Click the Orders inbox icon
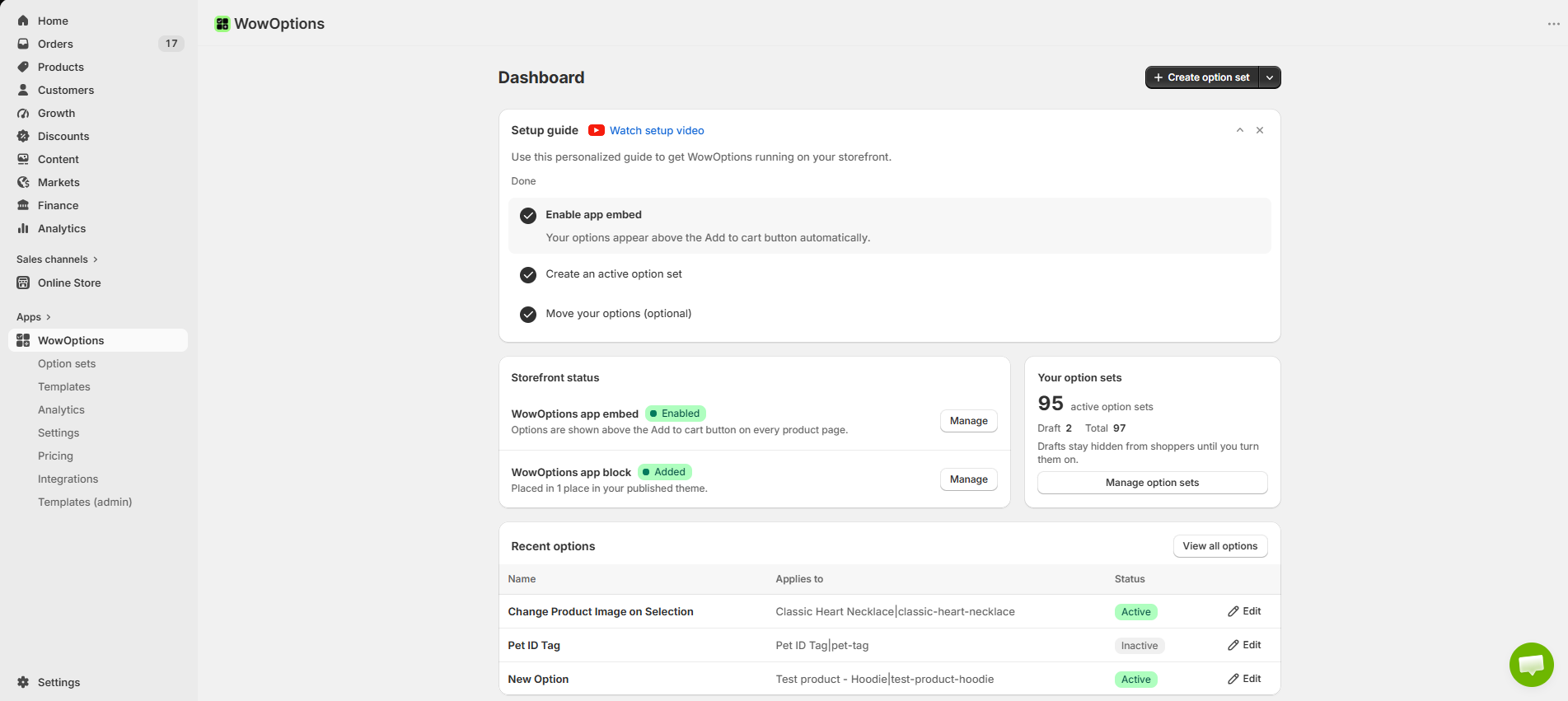The width and height of the screenshot is (1568, 701). pos(23,44)
